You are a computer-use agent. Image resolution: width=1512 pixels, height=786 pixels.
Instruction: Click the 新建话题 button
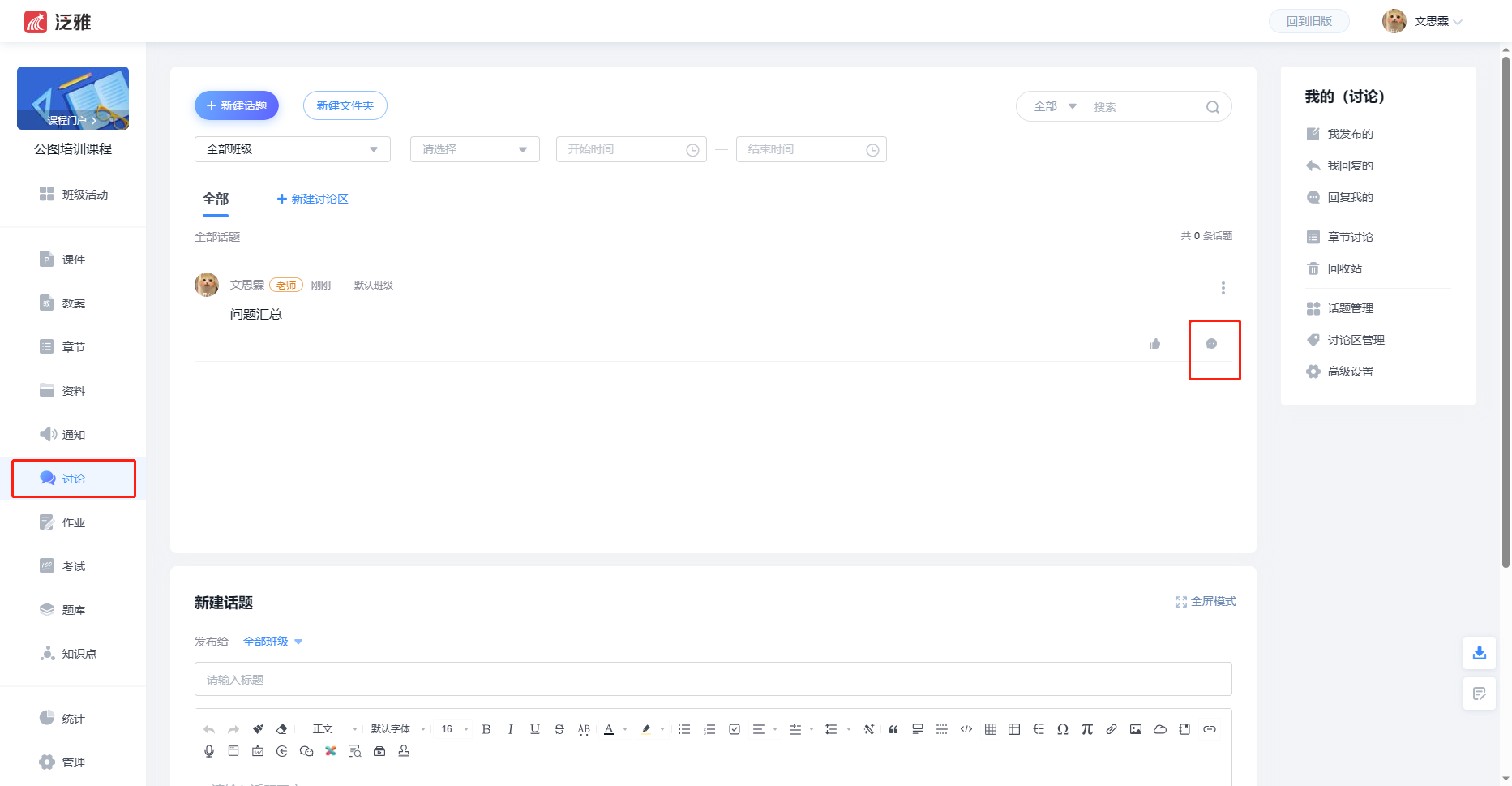237,105
